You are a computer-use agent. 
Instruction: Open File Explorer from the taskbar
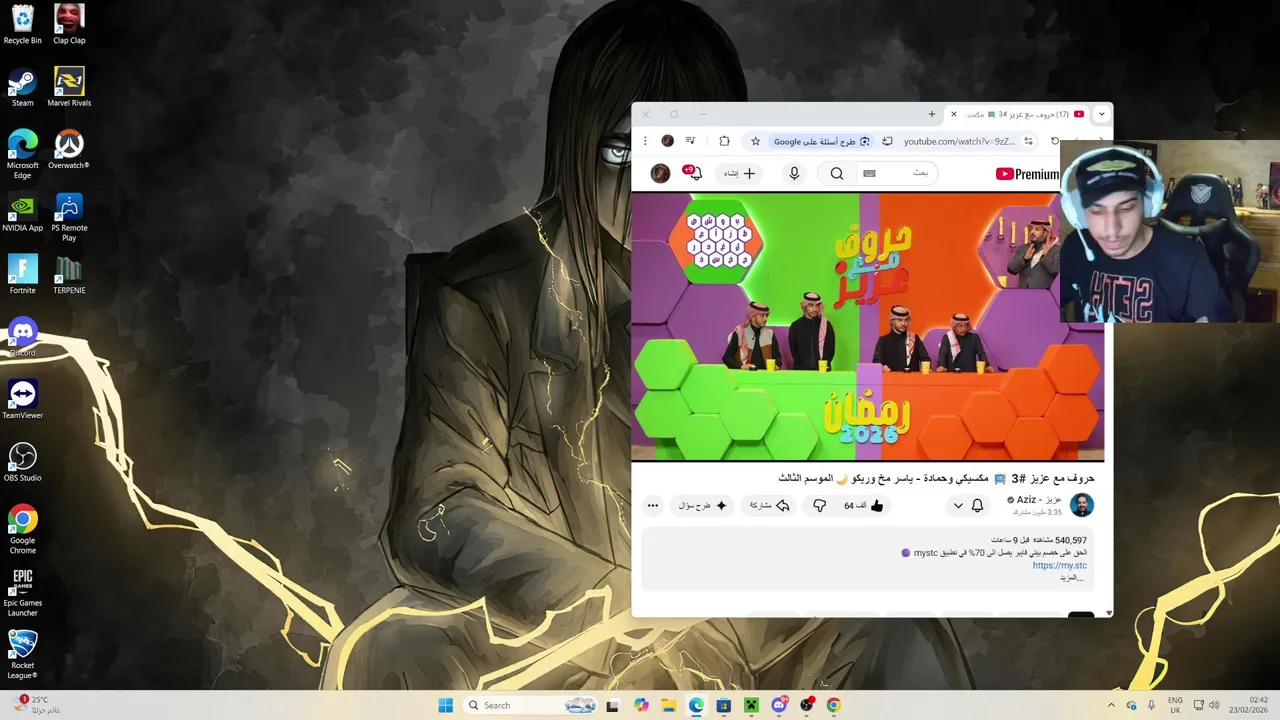pyautogui.click(x=668, y=705)
